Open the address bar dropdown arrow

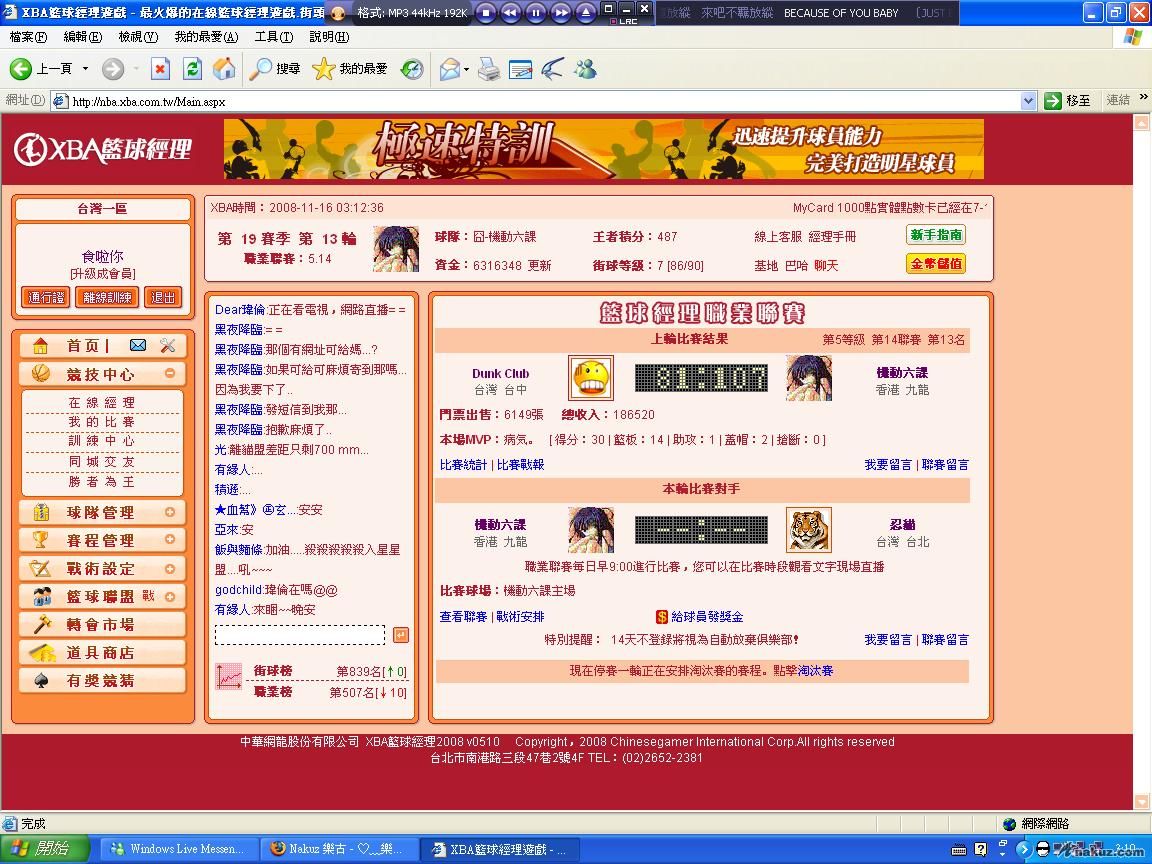pos(1028,101)
